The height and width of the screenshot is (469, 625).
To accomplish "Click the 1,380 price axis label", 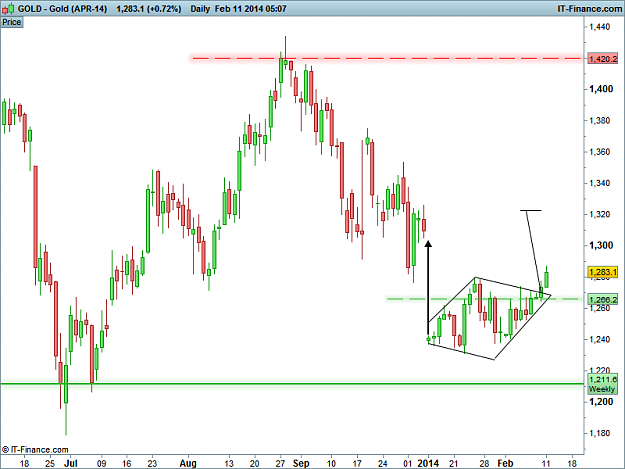I will (x=599, y=120).
